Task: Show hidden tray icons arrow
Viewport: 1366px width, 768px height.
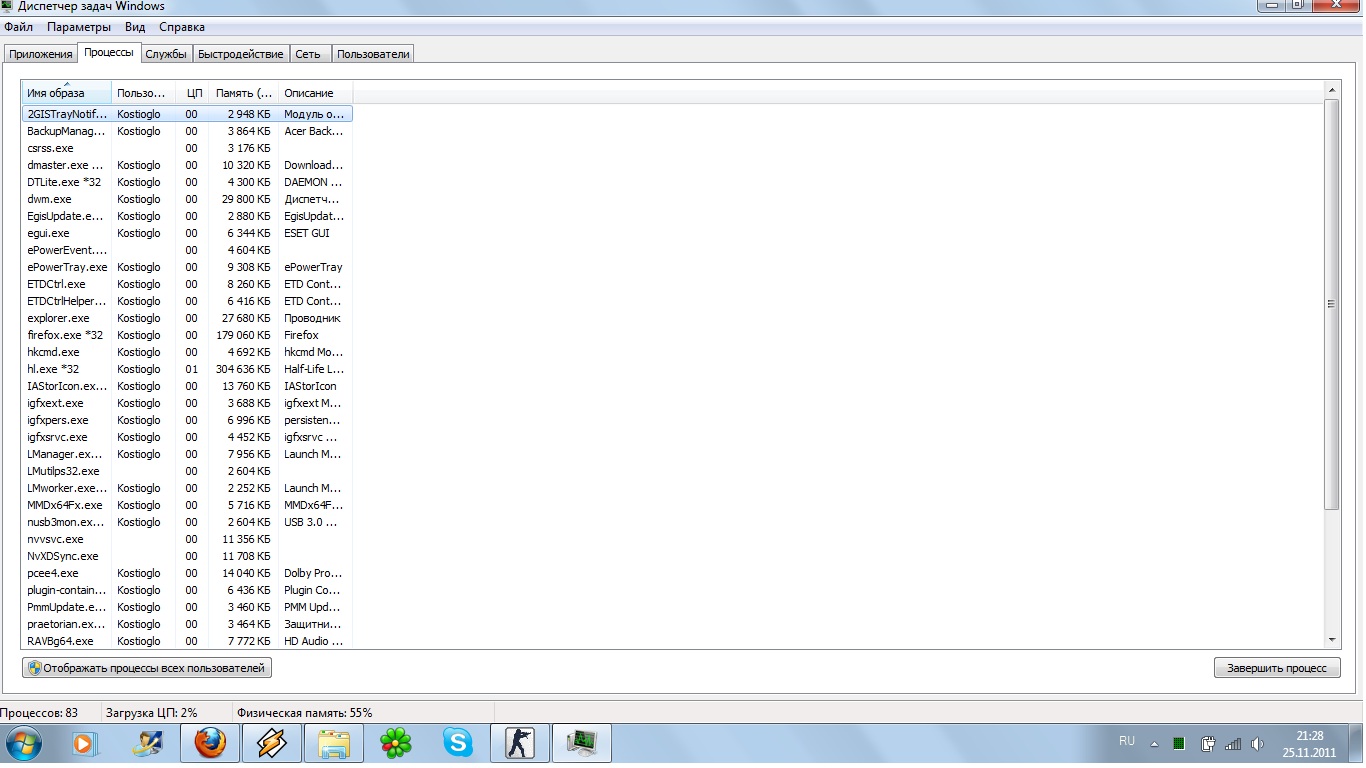Action: point(1154,744)
